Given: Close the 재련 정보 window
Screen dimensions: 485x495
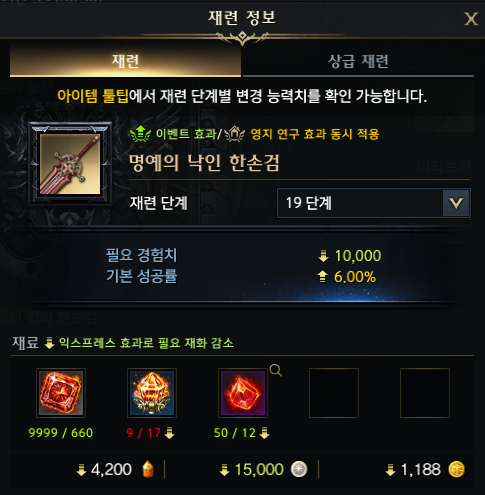Looking at the screenshot, I should pyautogui.click(x=471, y=19).
